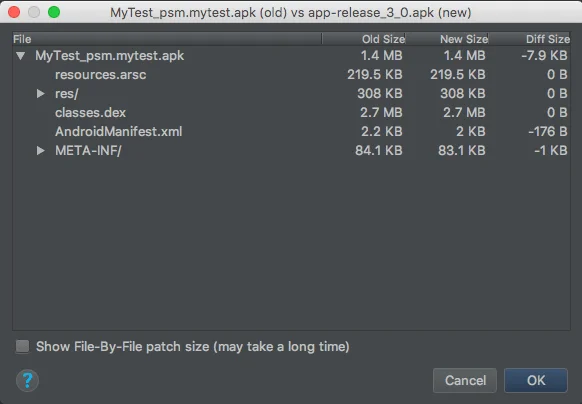Expand the res/ folder
The image size is (582, 404).
pyautogui.click(x=40, y=94)
